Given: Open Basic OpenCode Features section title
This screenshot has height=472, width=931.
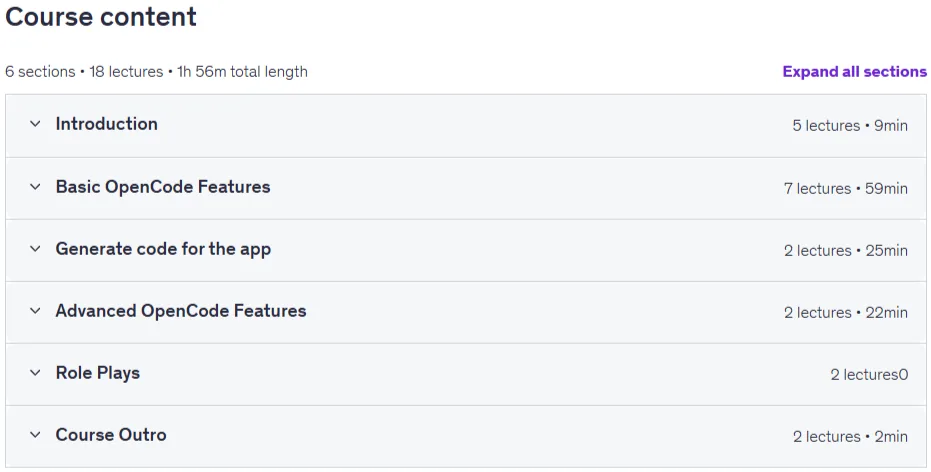Looking at the screenshot, I should pos(163,187).
